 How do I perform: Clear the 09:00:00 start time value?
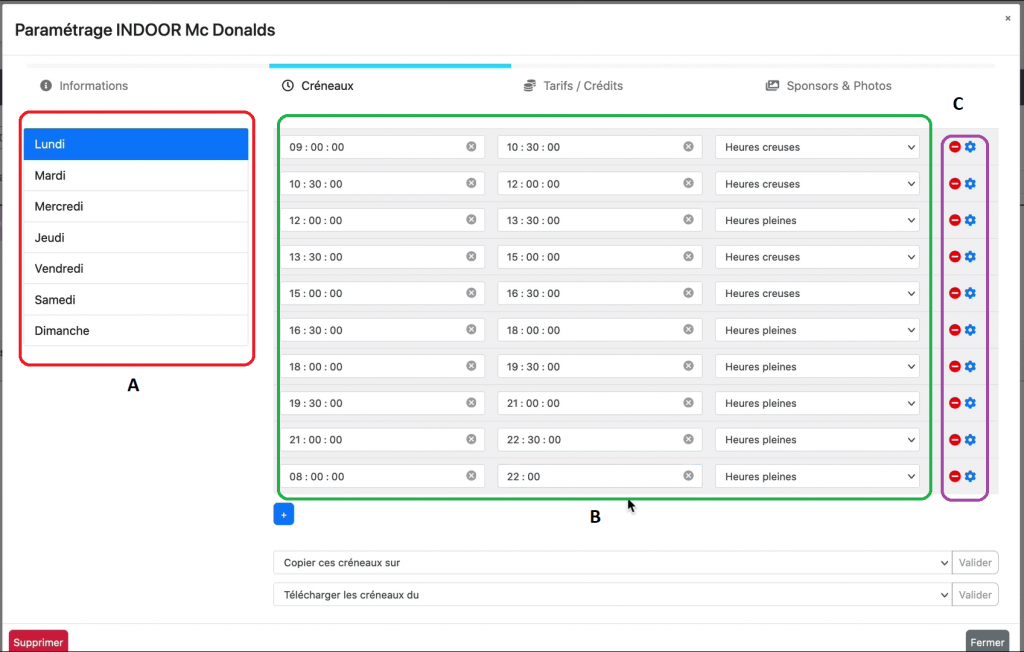[471, 146]
